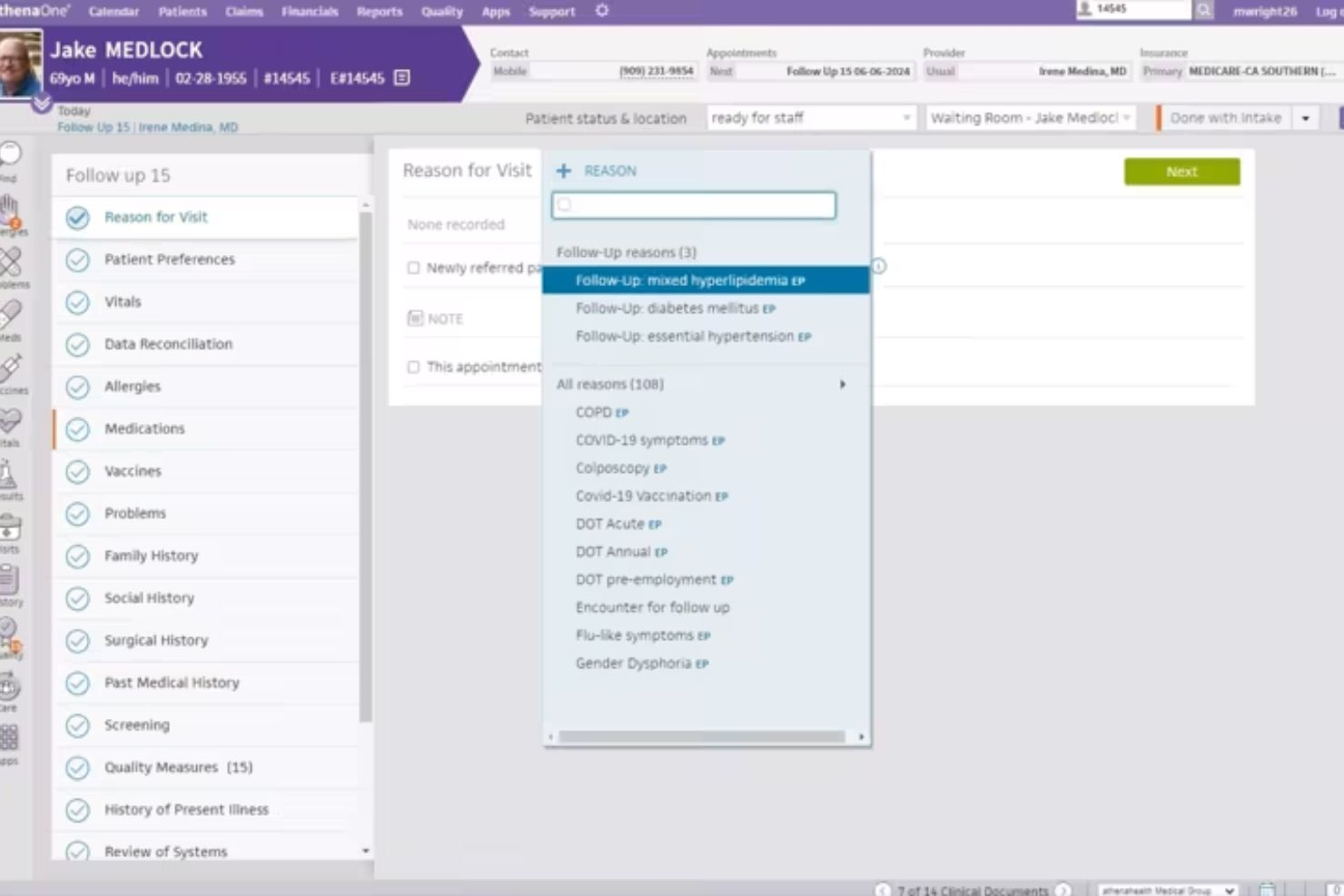The image size is (1344, 896).
Task: Select Follow-Up: essential hypertension reason
Action: tap(693, 337)
